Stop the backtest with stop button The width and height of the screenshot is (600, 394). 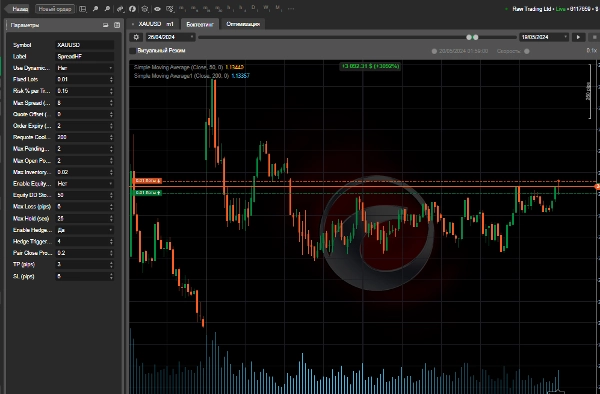(594, 37)
